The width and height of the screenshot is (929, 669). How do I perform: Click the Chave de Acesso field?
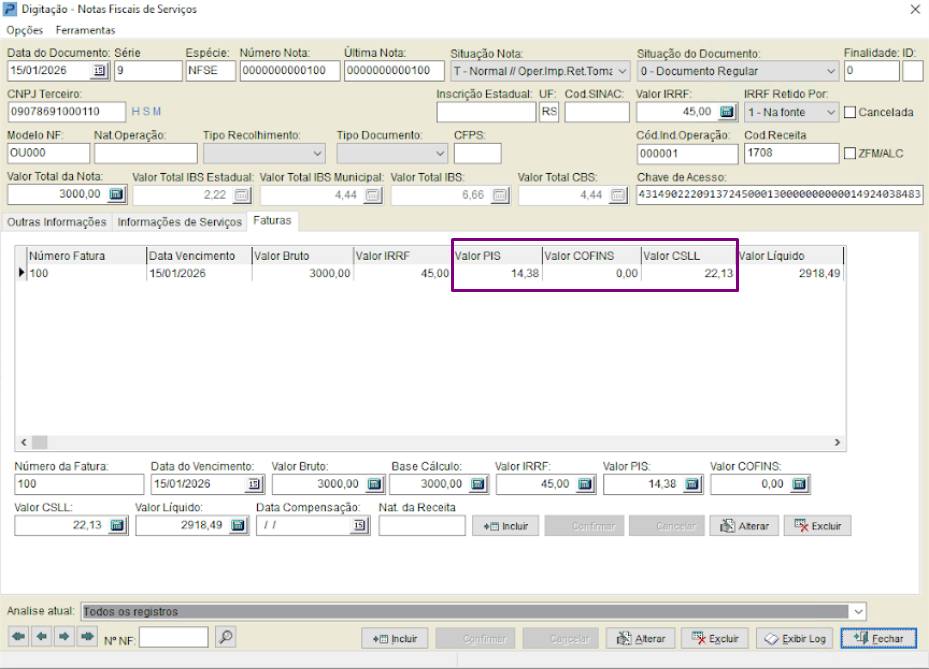[x=779, y=194]
